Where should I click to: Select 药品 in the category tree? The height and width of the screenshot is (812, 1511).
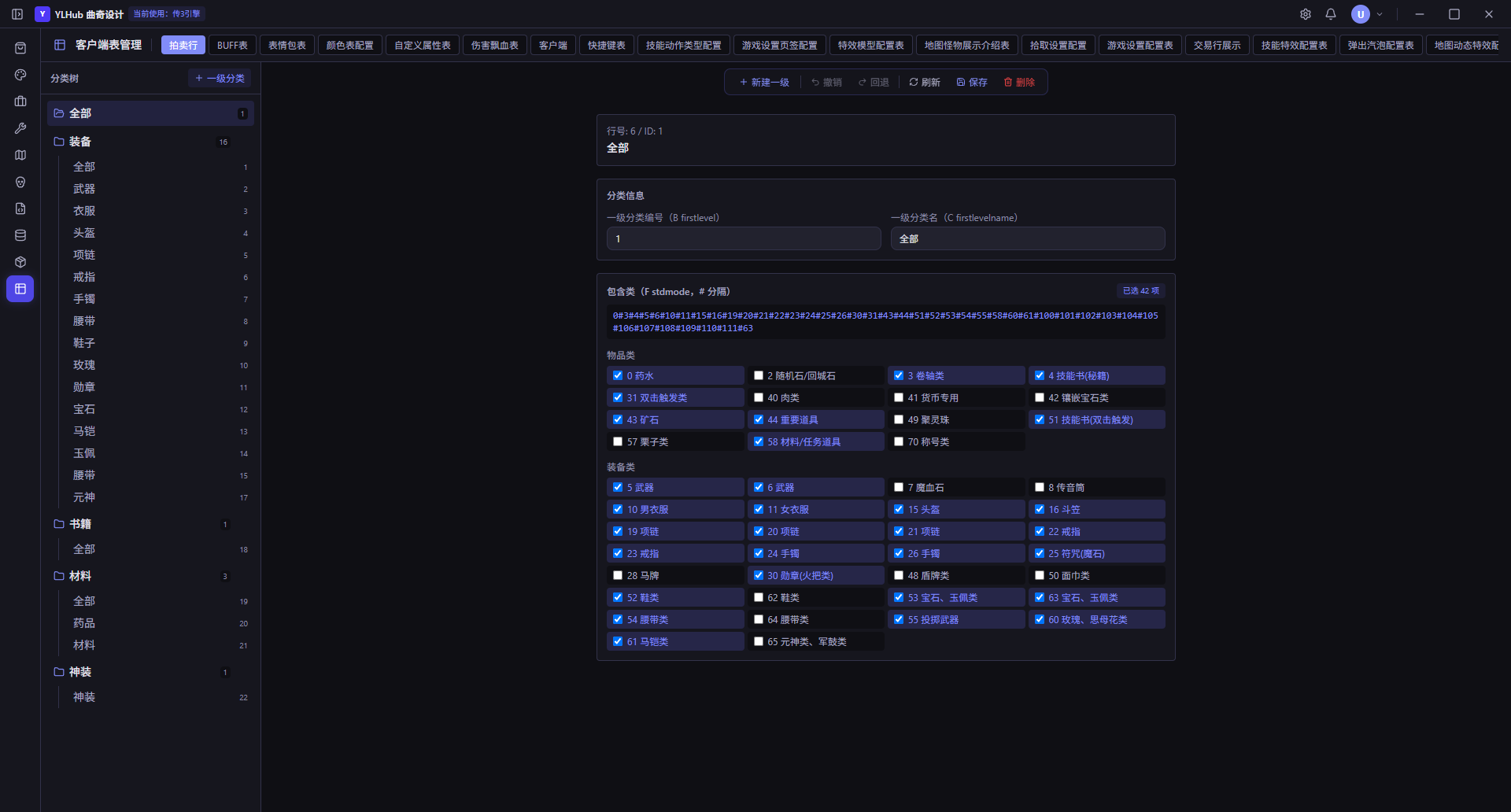click(160, 623)
